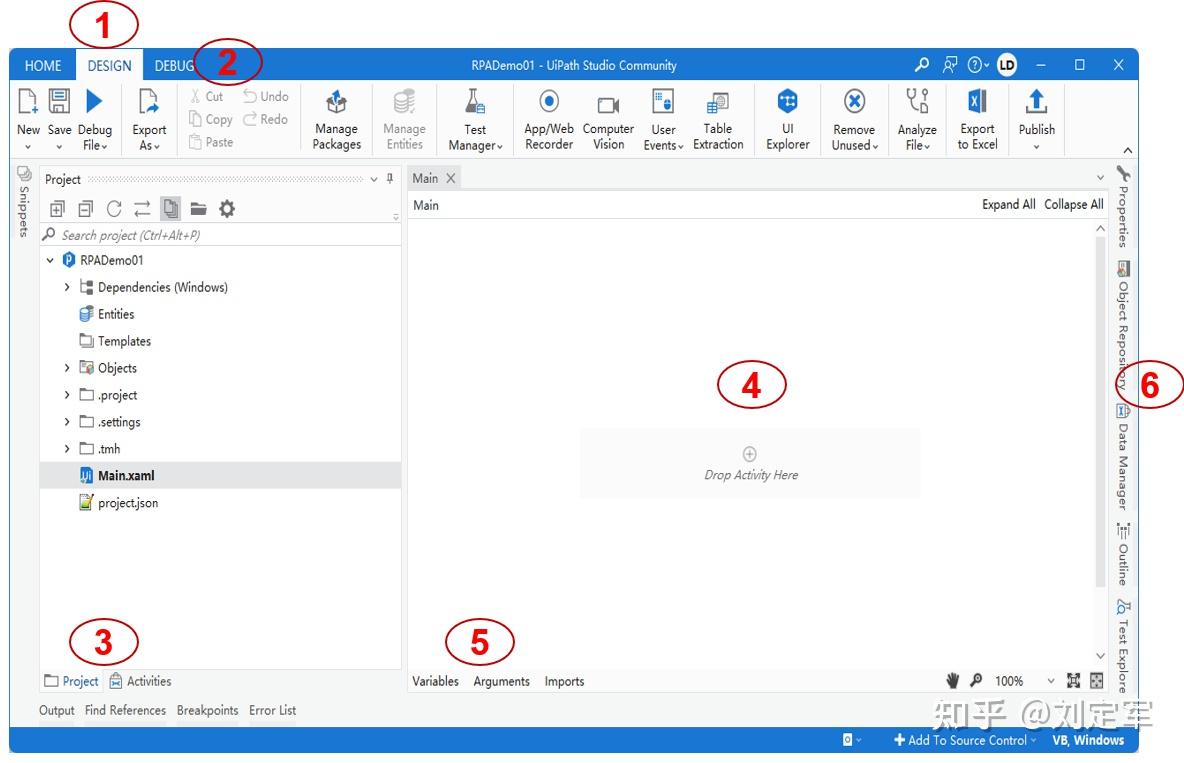Expand the Objects folder
The height and width of the screenshot is (763, 1184).
pos(66,368)
